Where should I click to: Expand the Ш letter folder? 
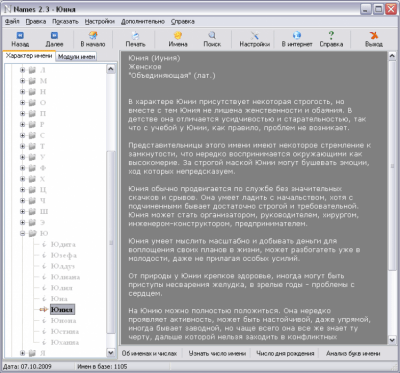point(22,212)
